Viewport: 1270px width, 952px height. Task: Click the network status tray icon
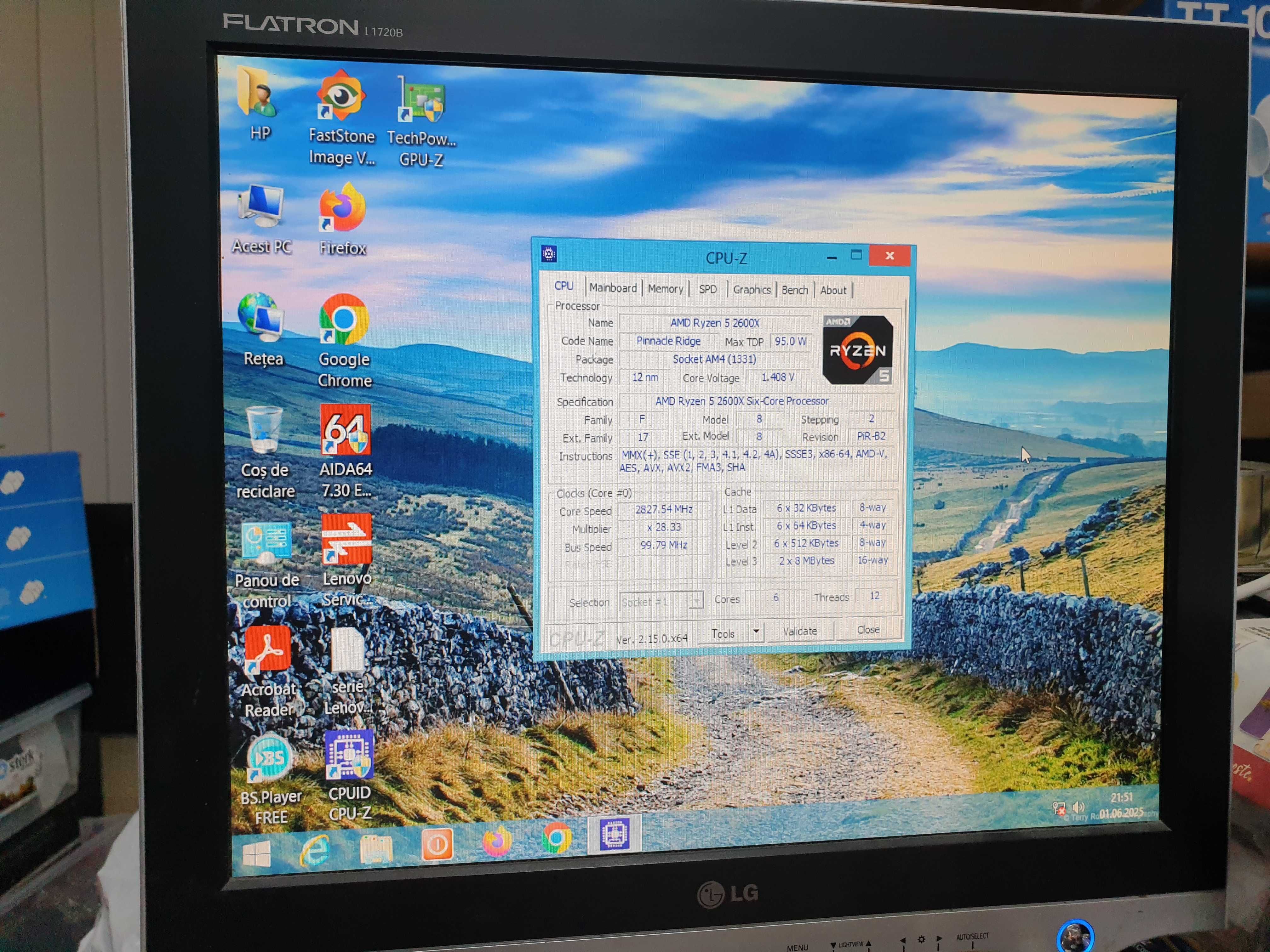pos(1059,808)
